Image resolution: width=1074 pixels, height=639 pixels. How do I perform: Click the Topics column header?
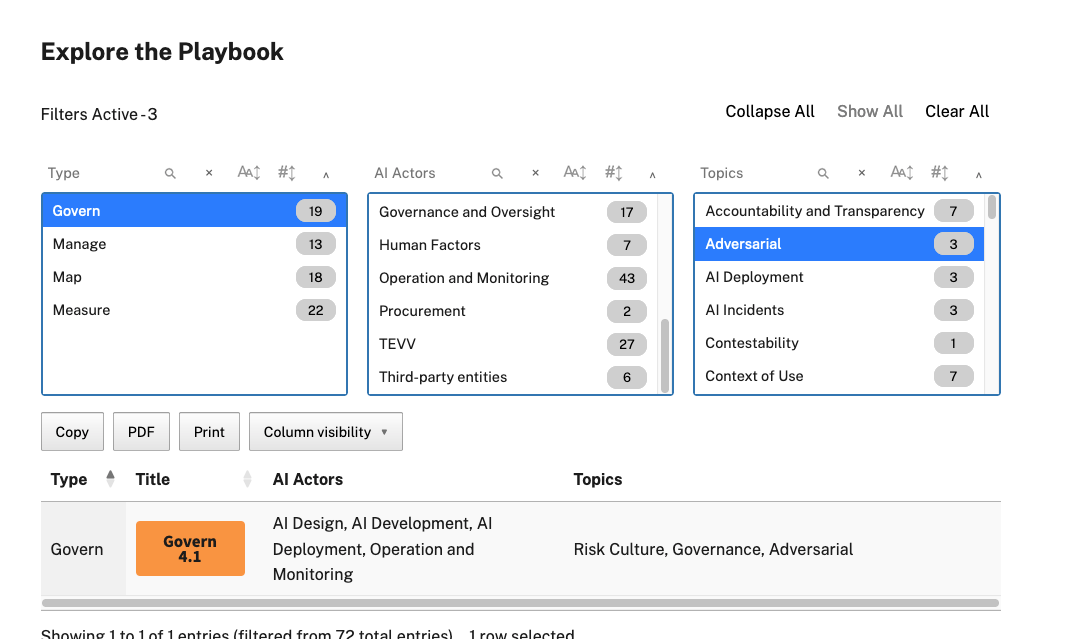coord(597,479)
